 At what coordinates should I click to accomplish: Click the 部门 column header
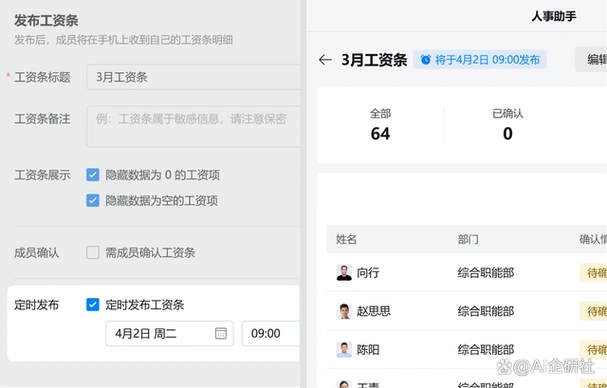[468, 239]
